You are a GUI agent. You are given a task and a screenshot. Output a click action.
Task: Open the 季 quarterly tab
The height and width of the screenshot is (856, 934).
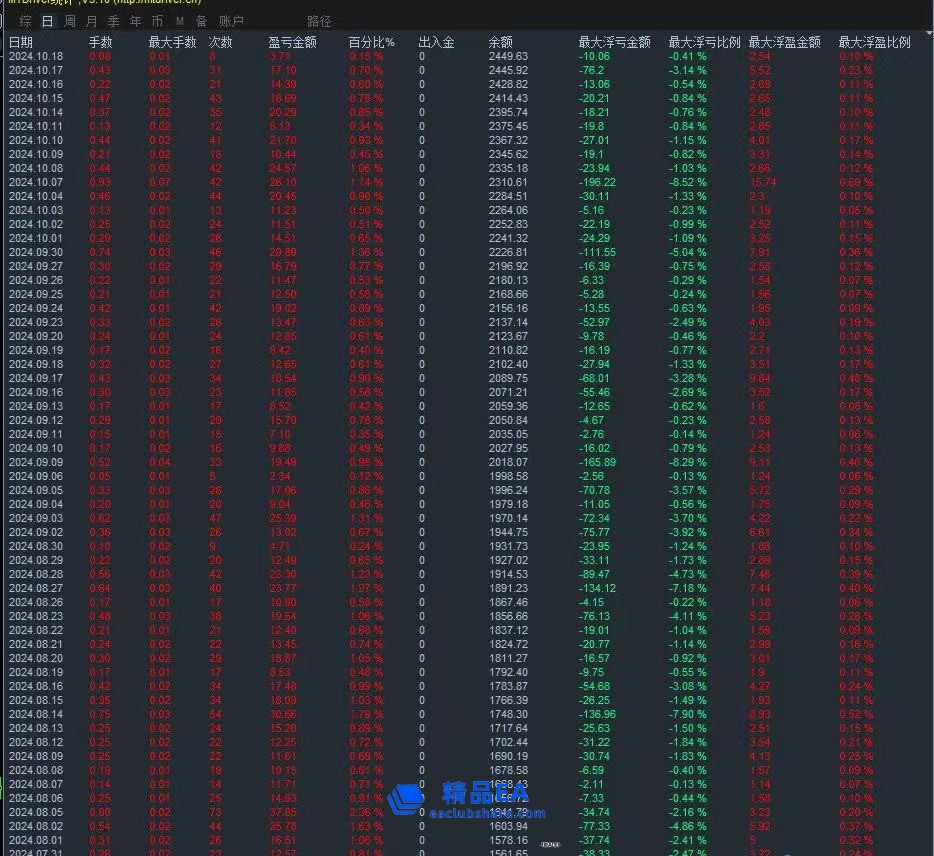tap(114, 21)
